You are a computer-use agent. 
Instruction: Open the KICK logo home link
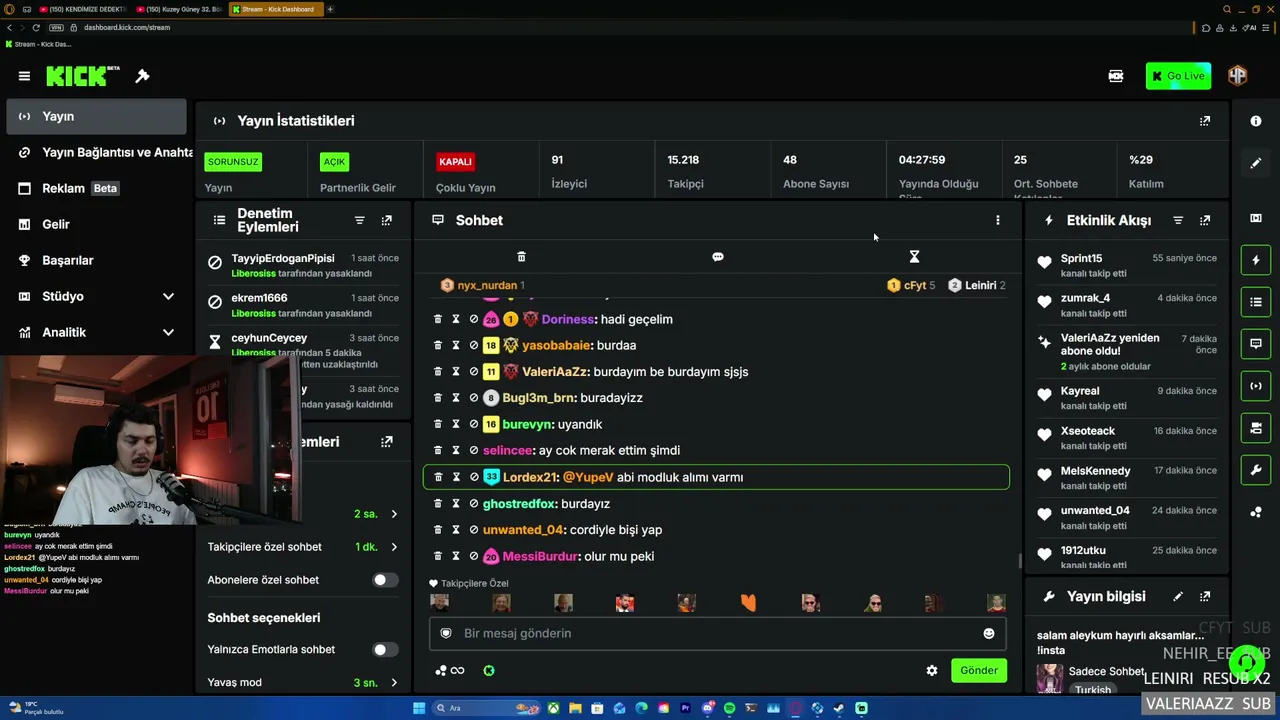[82, 76]
